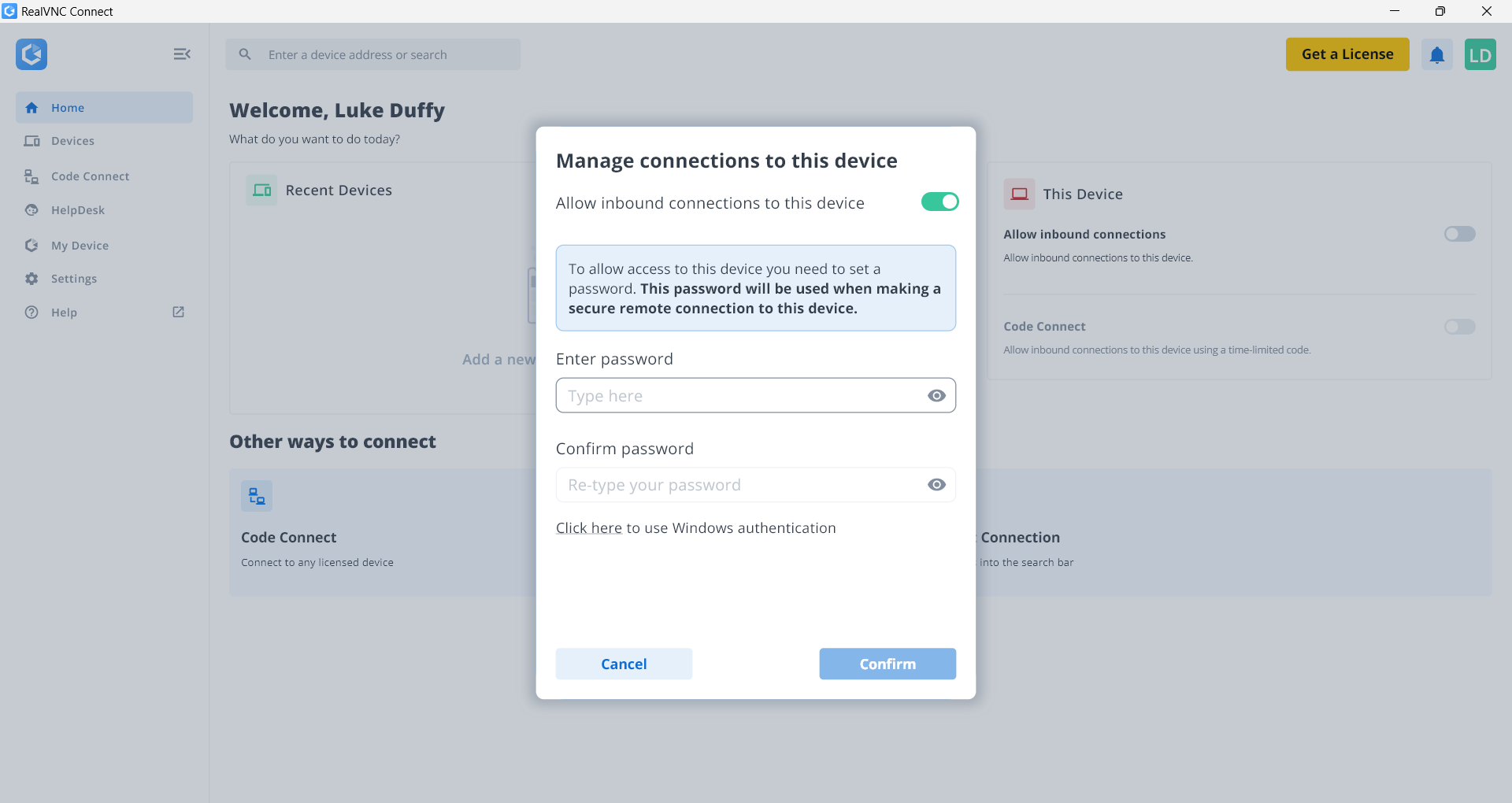Enable Allow inbound connections on This Device
This screenshot has height=803, width=1512.
tap(1459, 234)
